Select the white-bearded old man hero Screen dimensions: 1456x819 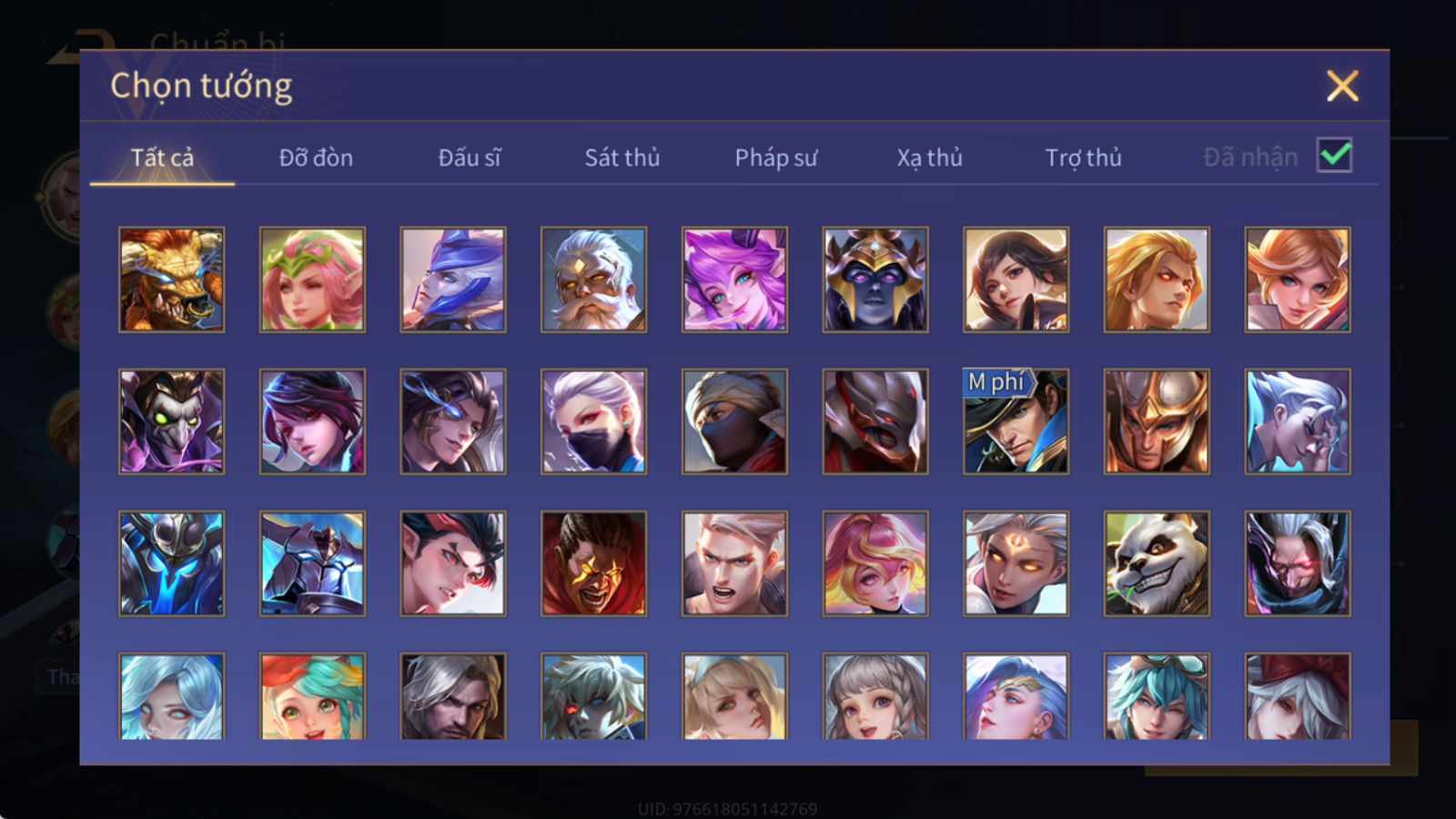(593, 279)
